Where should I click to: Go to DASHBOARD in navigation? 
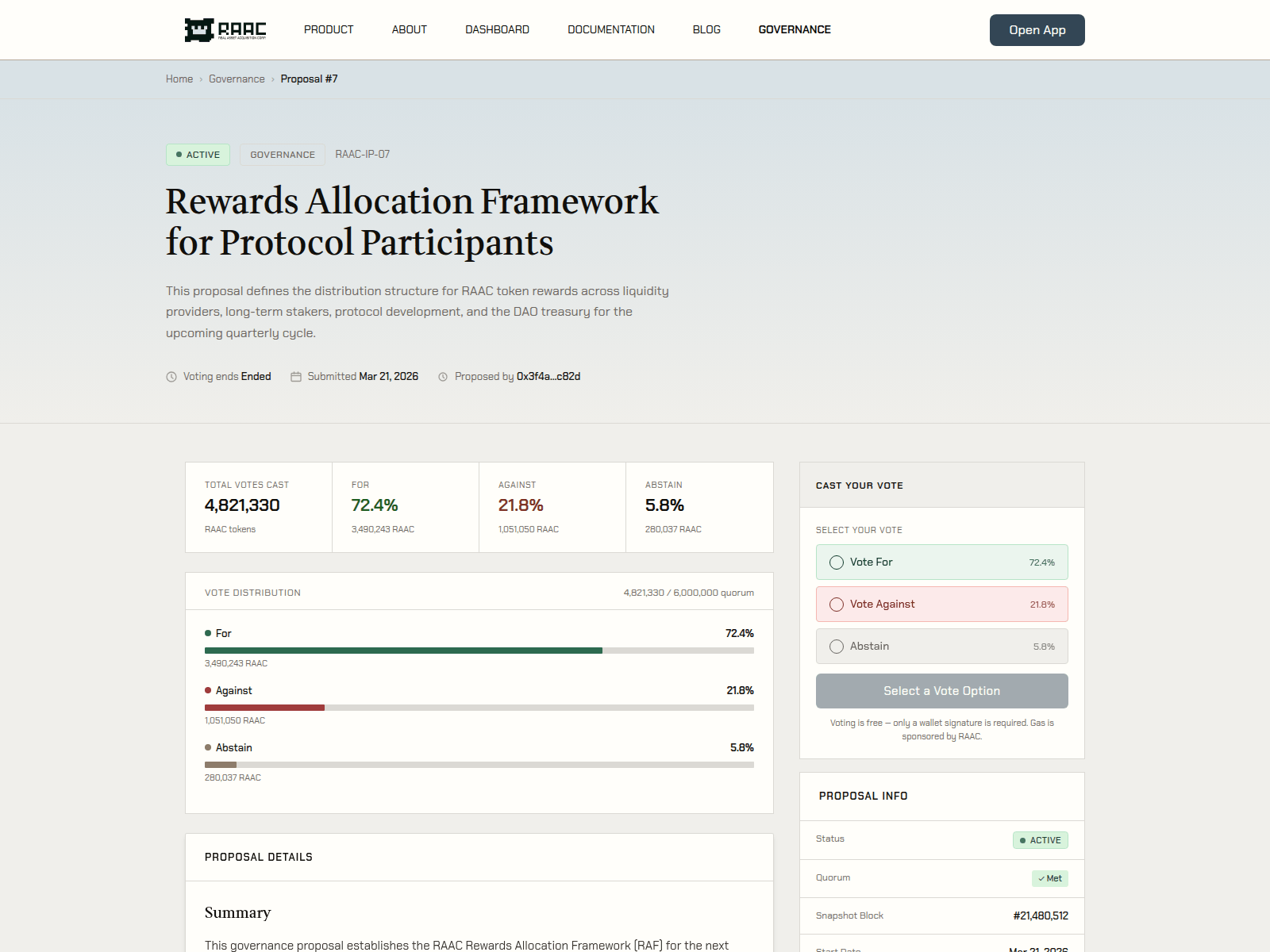(498, 29)
